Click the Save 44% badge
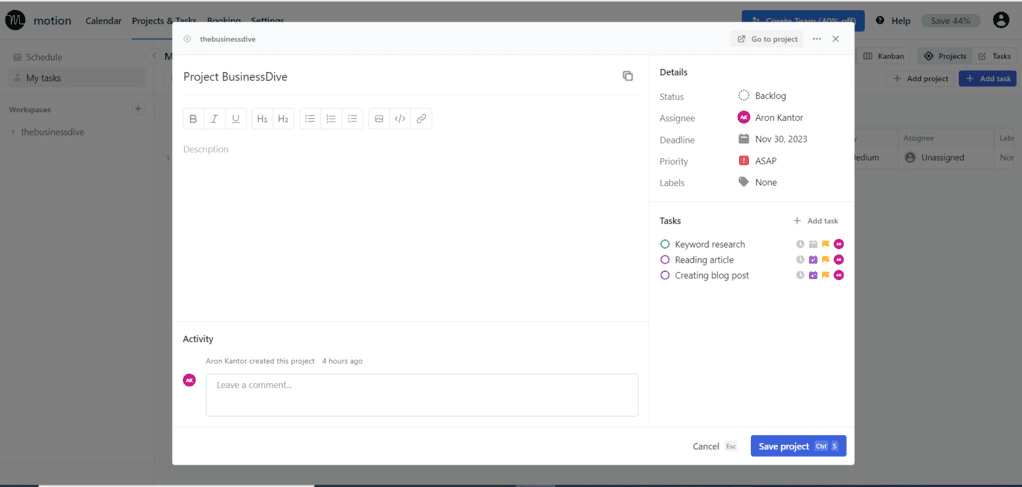 point(950,21)
